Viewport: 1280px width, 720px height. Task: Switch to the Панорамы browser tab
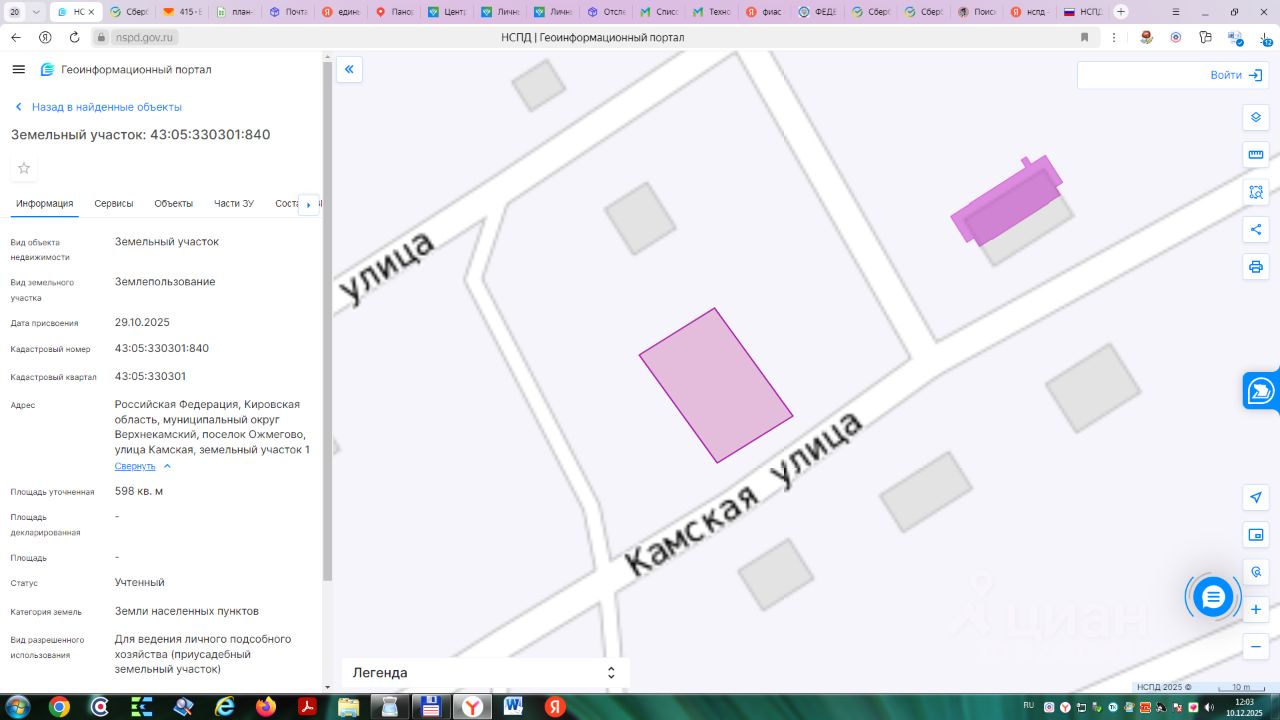[x=395, y=12]
